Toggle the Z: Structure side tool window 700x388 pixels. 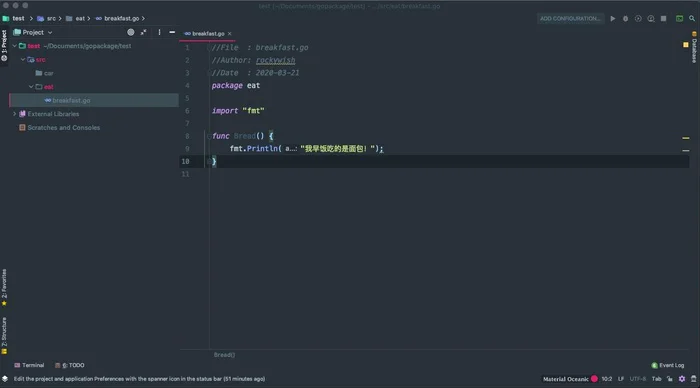[4, 336]
